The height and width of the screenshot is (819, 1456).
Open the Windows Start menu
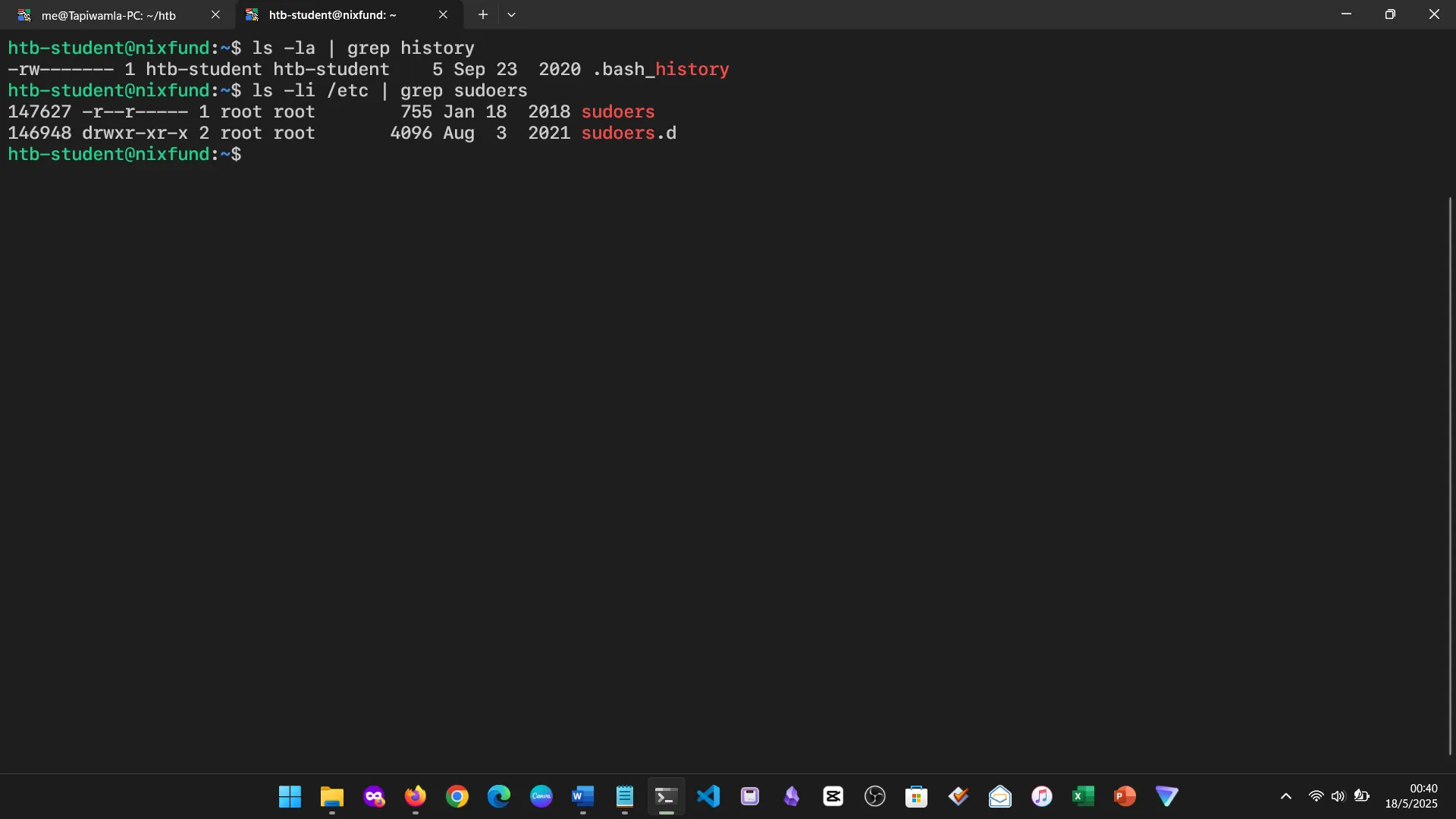[x=290, y=796]
